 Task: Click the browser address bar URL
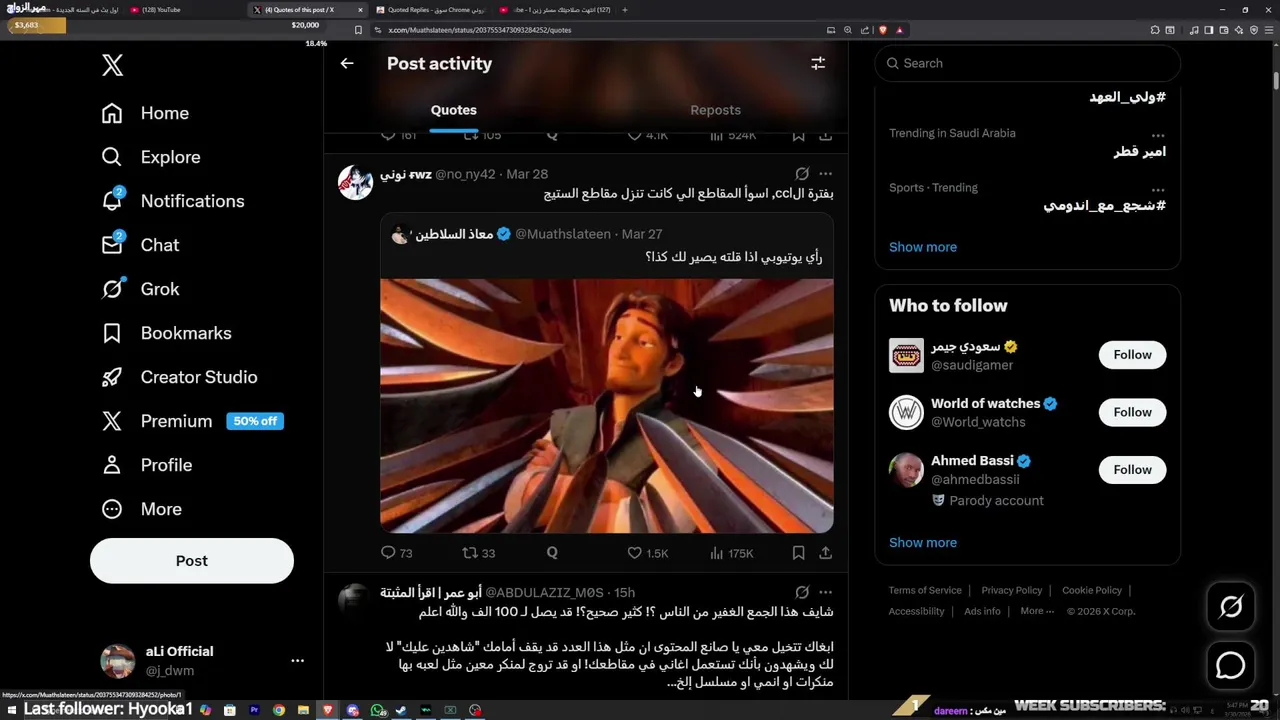point(480,30)
